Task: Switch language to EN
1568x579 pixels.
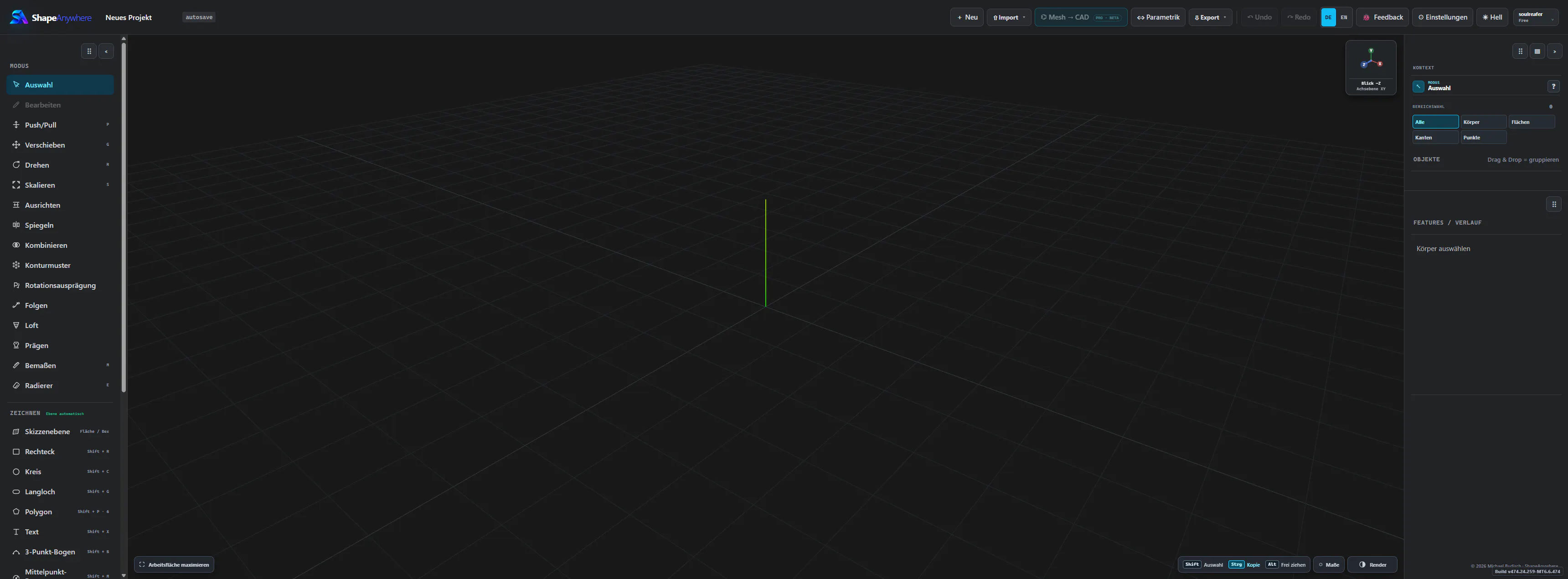Action: click(1344, 18)
